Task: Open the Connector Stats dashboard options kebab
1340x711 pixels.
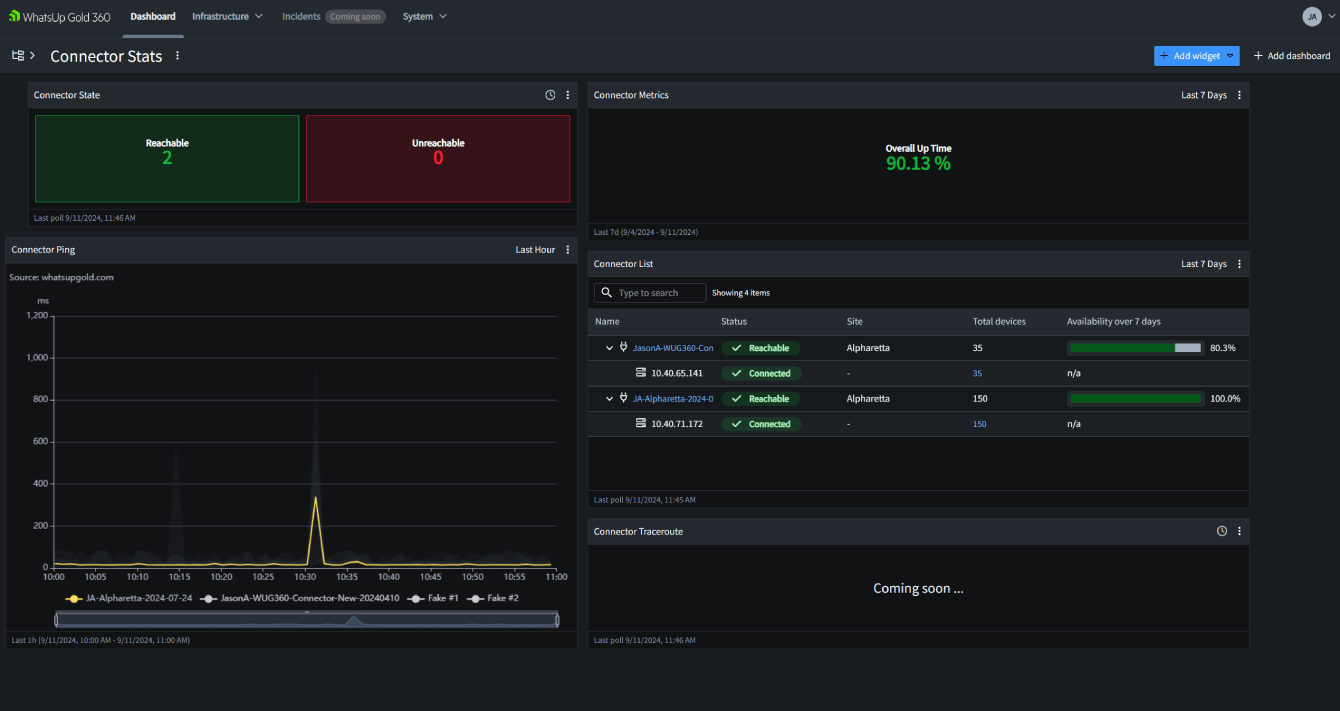Action: [x=178, y=56]
